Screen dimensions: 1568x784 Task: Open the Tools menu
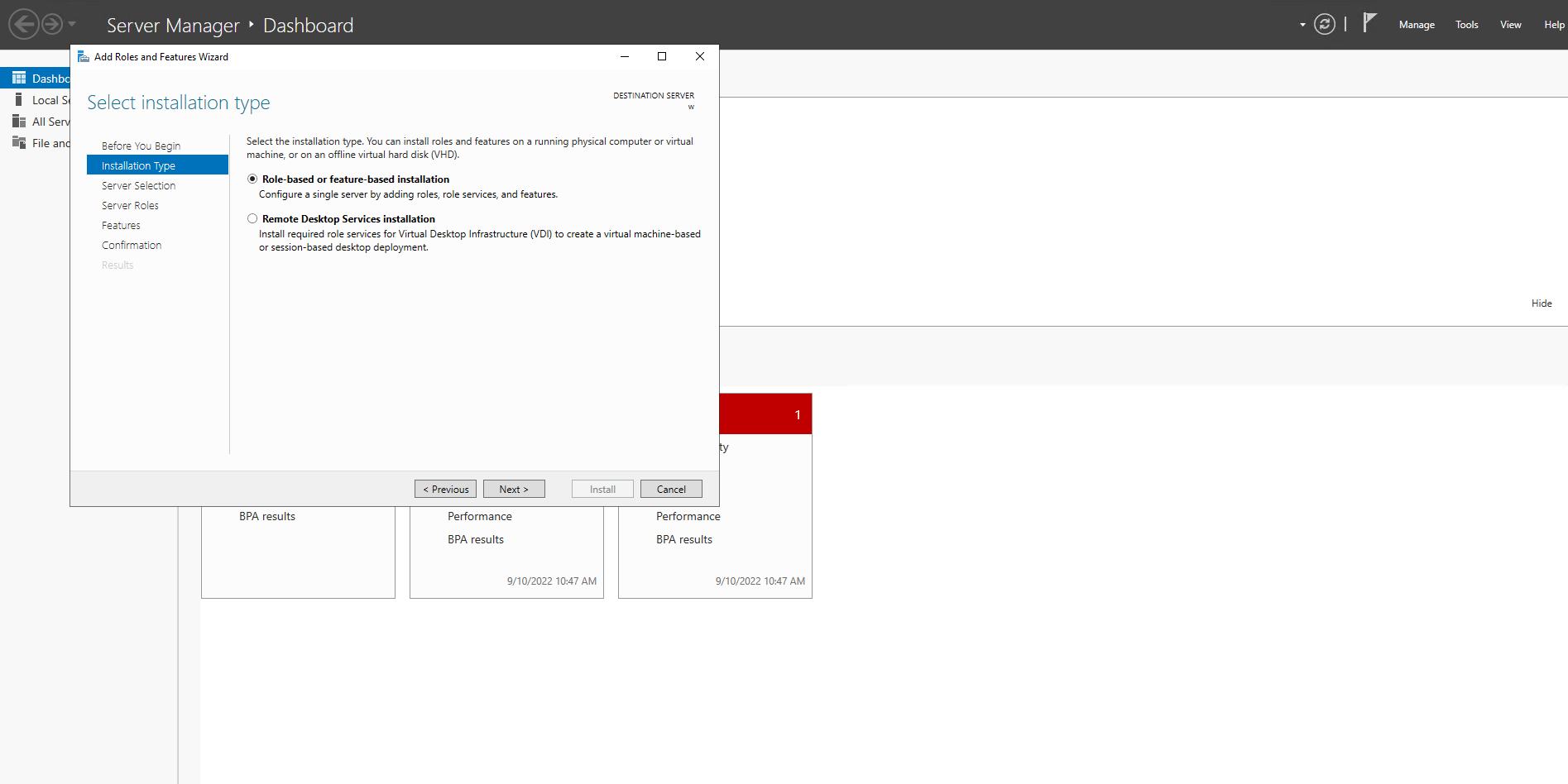coord(1466,25)
